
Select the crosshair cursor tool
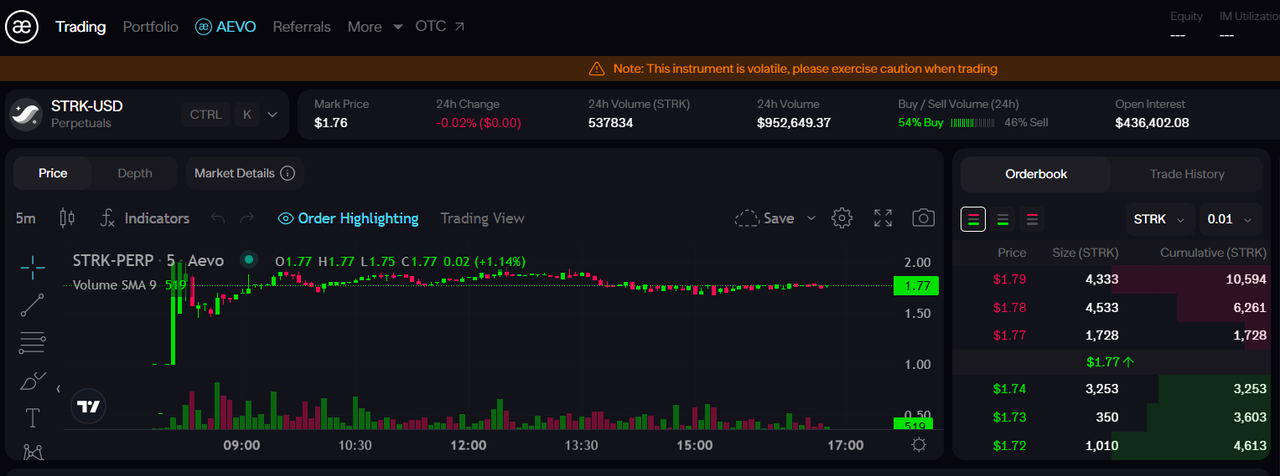click(x=32, y=267)
